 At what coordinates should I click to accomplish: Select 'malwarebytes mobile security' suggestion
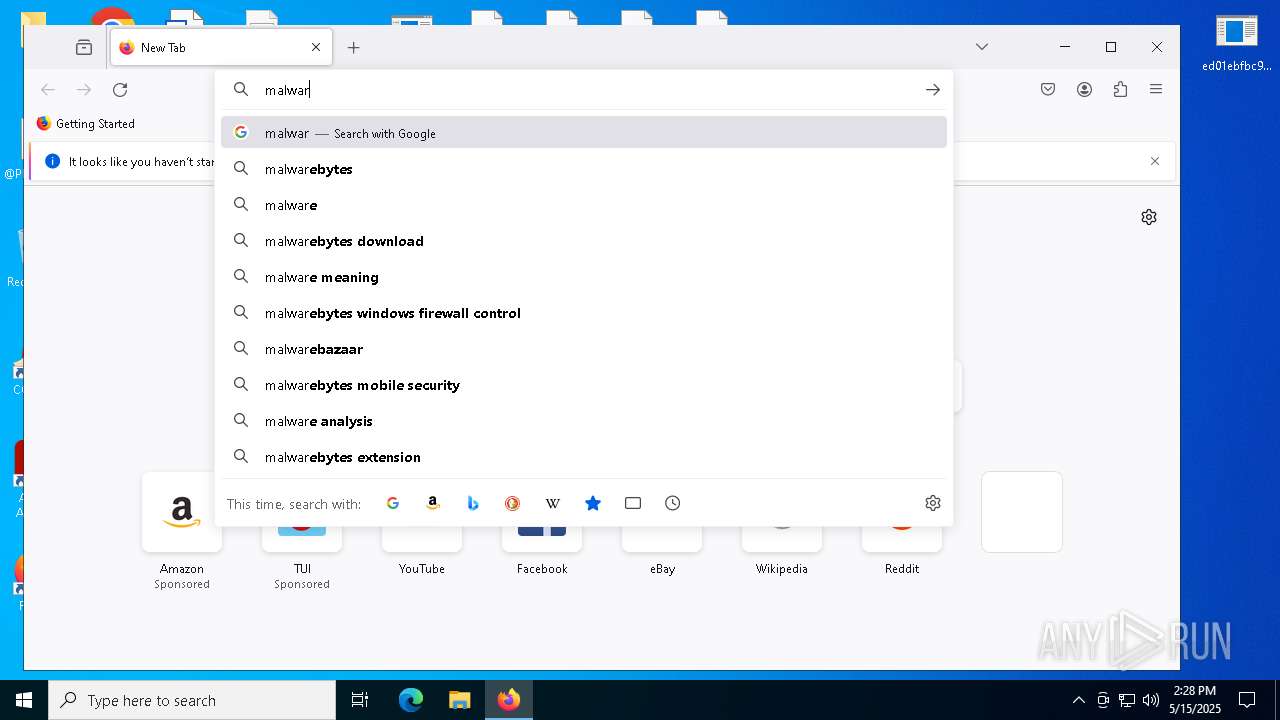[x=584, y=385]
